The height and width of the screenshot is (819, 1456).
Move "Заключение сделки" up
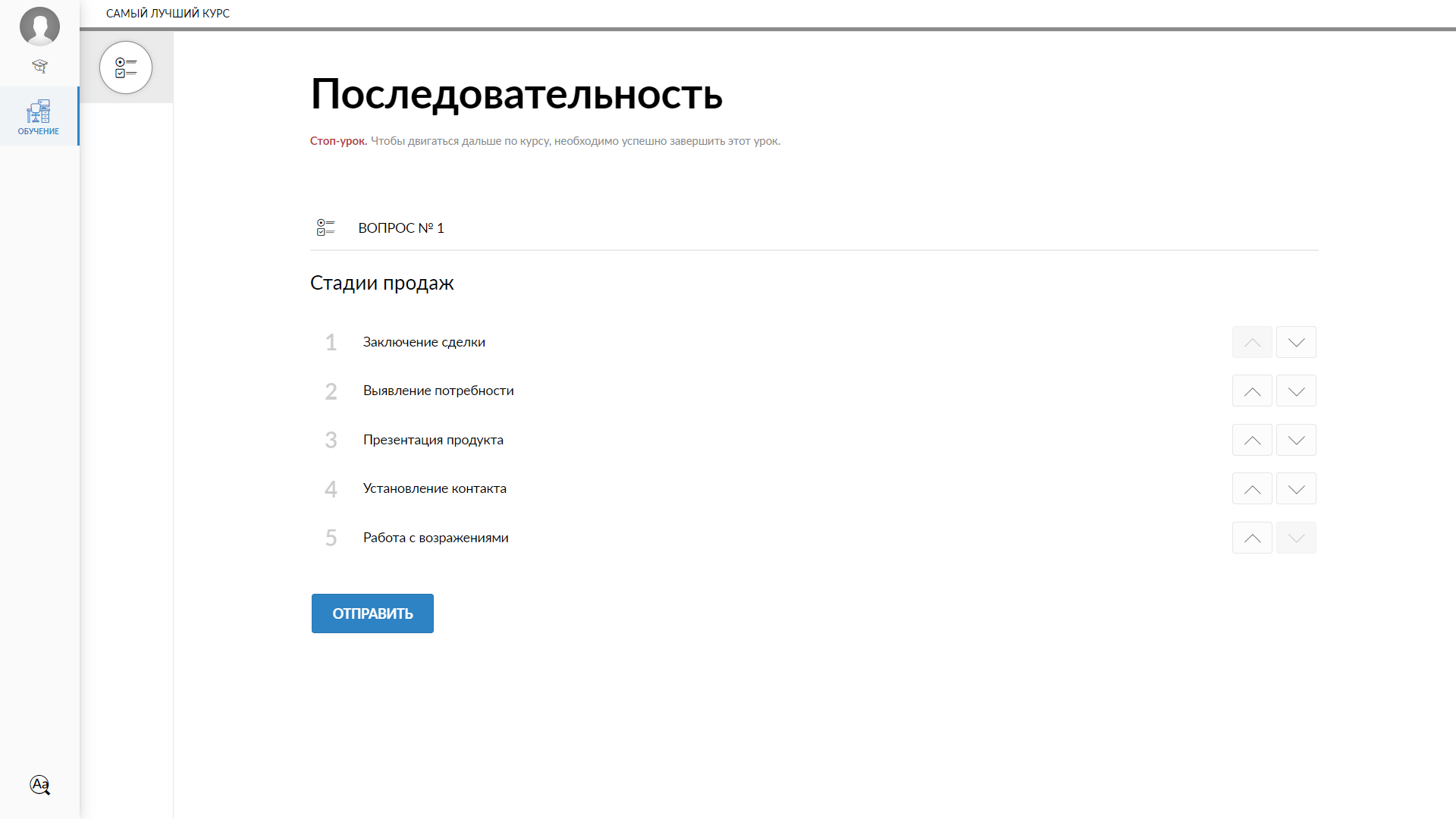pos(1252,342)
